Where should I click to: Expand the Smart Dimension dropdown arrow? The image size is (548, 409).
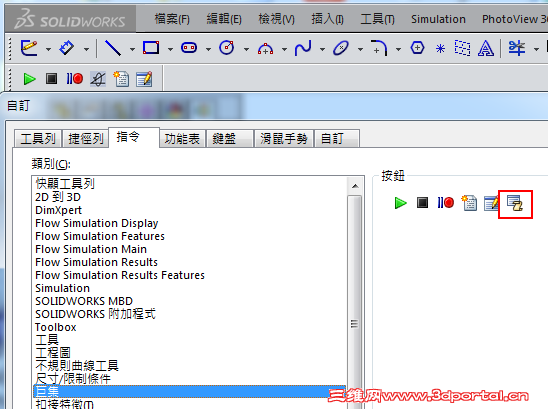point(86,49)
